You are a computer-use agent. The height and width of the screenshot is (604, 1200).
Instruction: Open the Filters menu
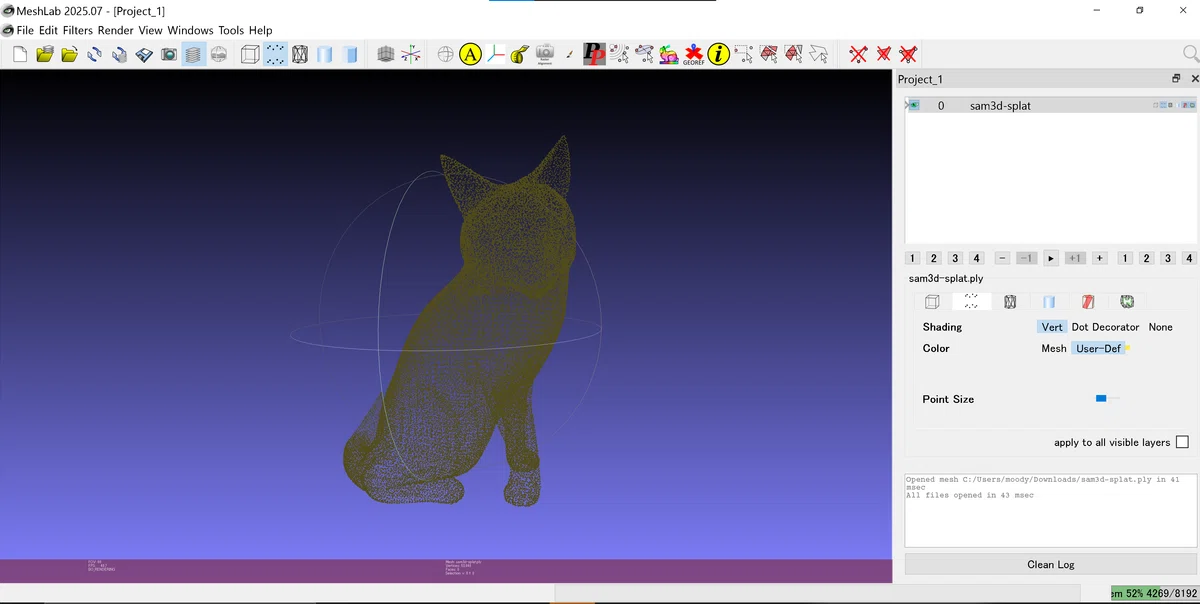pyautogui.click(x=77, y=30)
